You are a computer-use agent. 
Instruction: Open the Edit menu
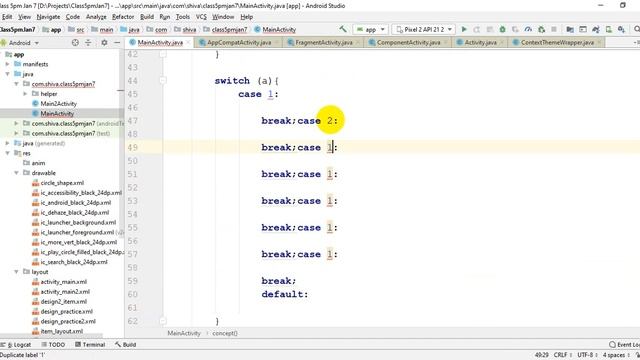tap(7, 17)
